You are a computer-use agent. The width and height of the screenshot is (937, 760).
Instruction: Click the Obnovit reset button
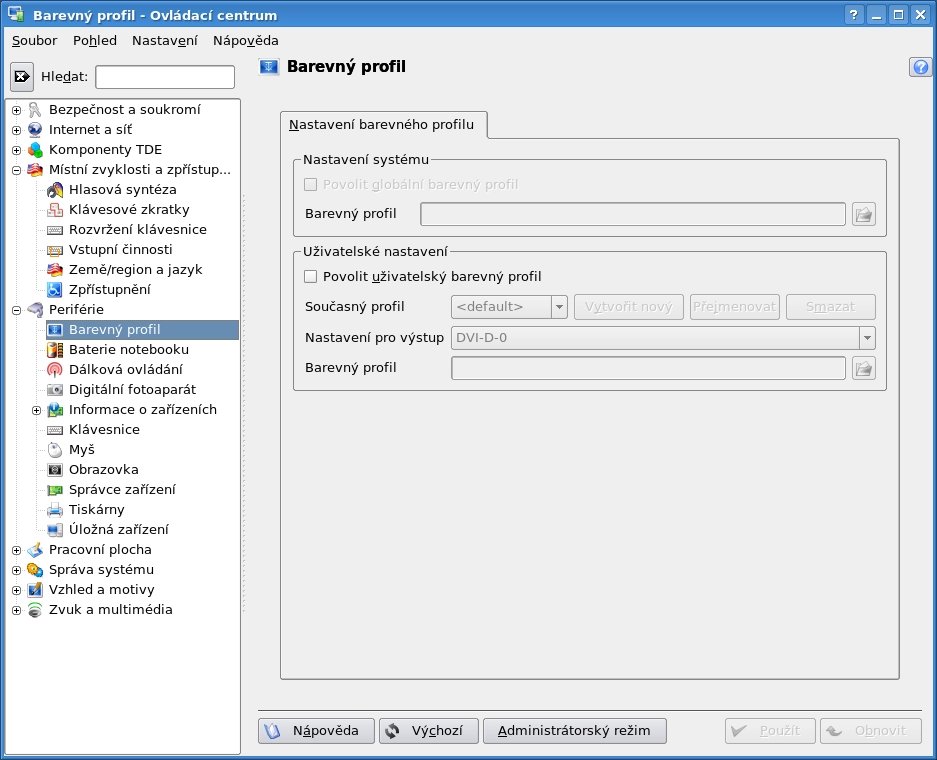pyautogui.click(x=871, y=731)
